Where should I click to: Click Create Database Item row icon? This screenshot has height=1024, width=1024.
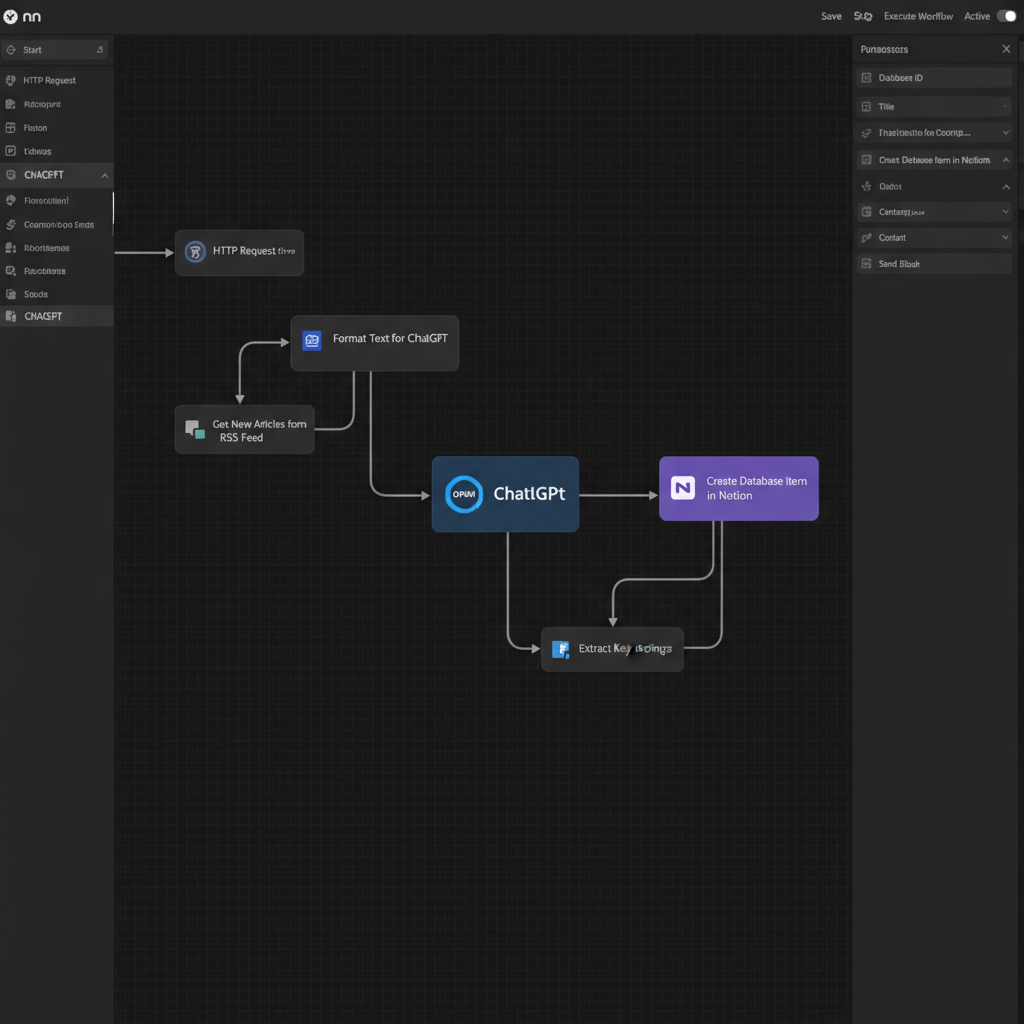click(867, 160)
